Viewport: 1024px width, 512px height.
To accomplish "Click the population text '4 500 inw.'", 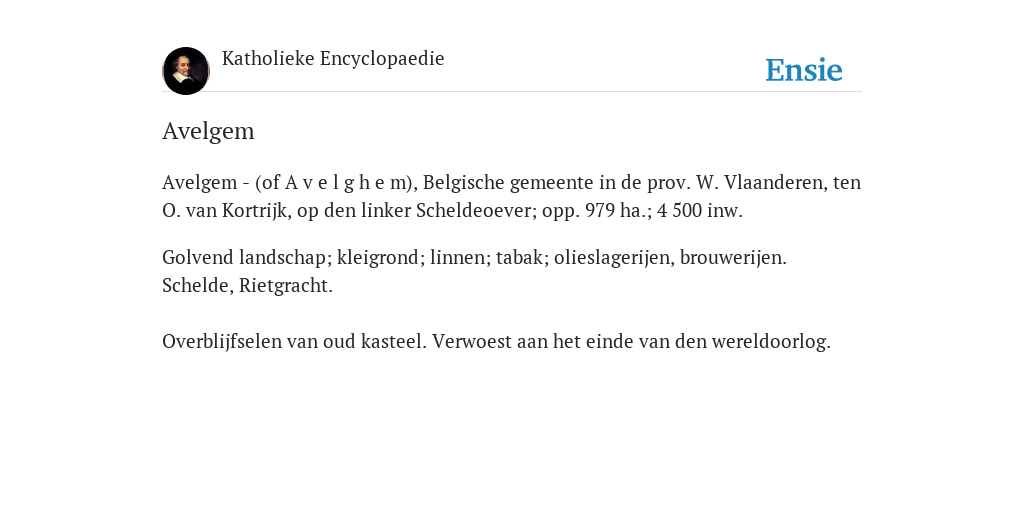I will pos(699,211).
